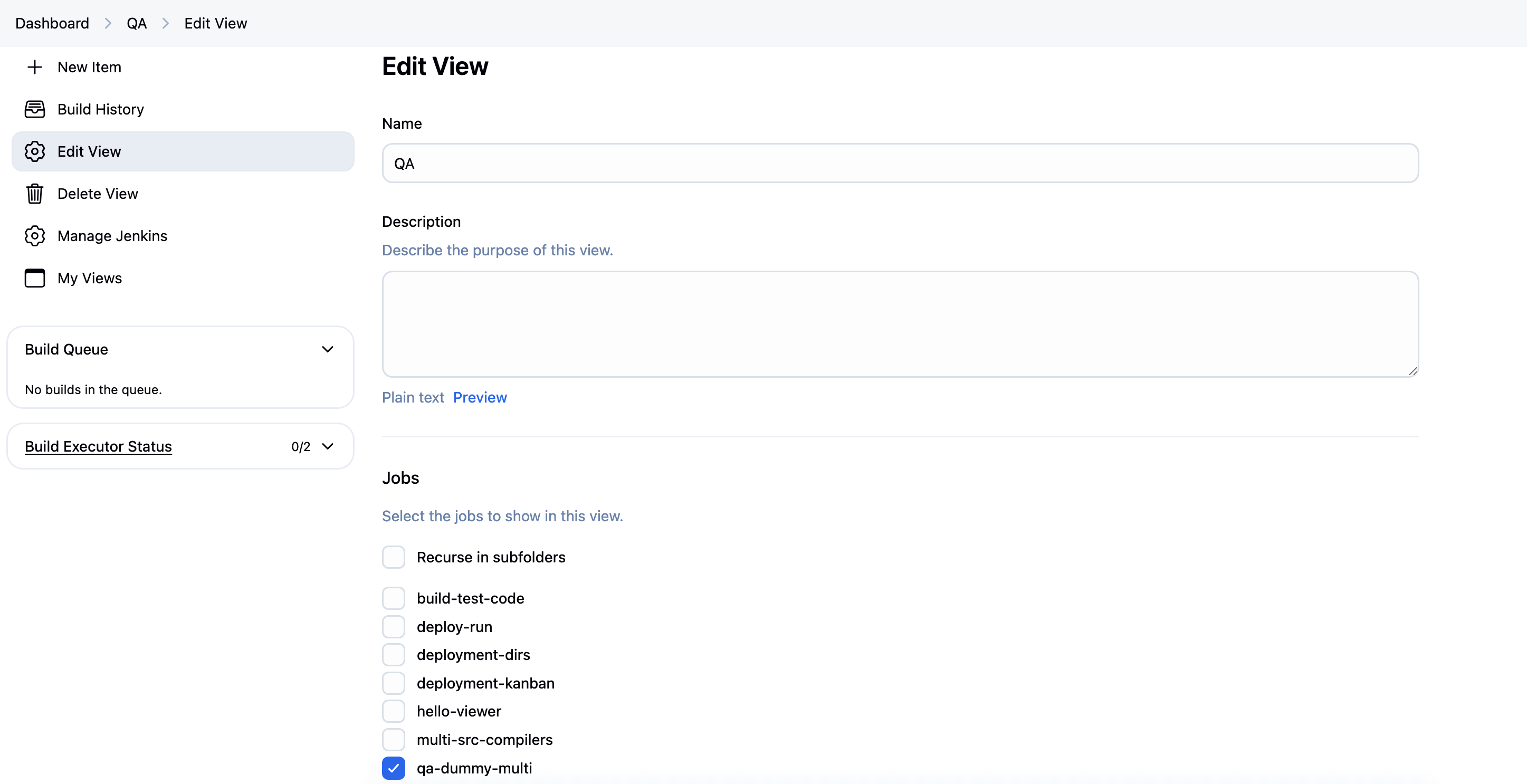Screen dimensions: 1527x784
Task: Tick the hello-viewer job checkbox
Action: click(x=393, y=711)
